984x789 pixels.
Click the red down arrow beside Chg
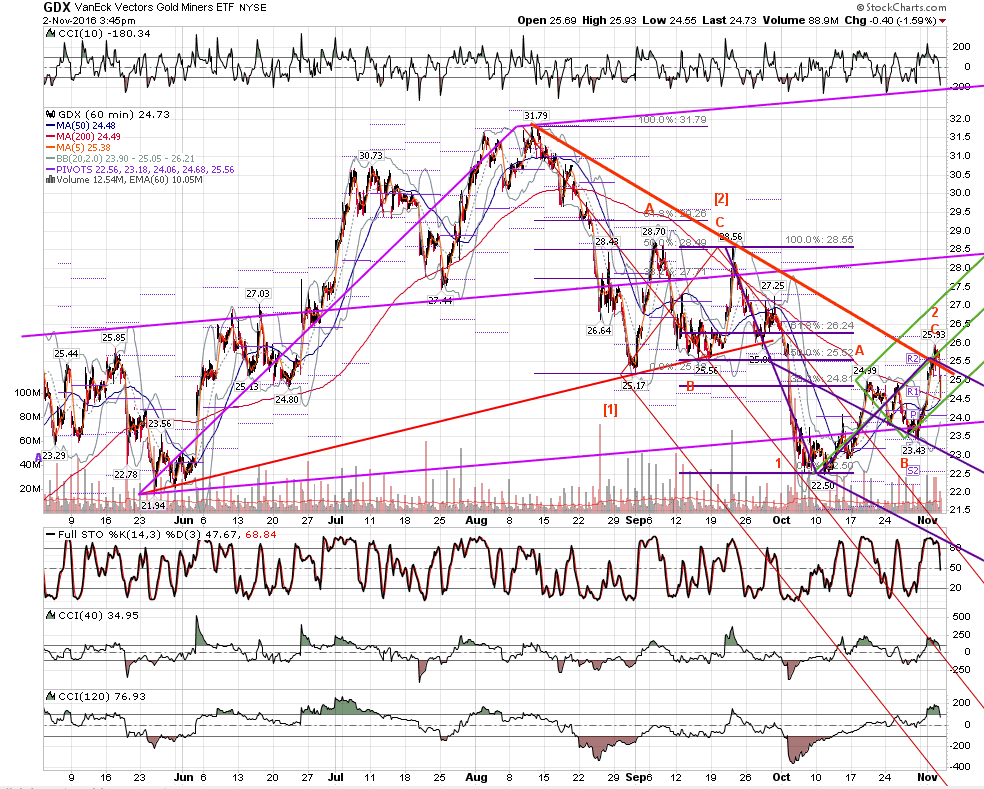pyautogui.click(x=943, y=21)
